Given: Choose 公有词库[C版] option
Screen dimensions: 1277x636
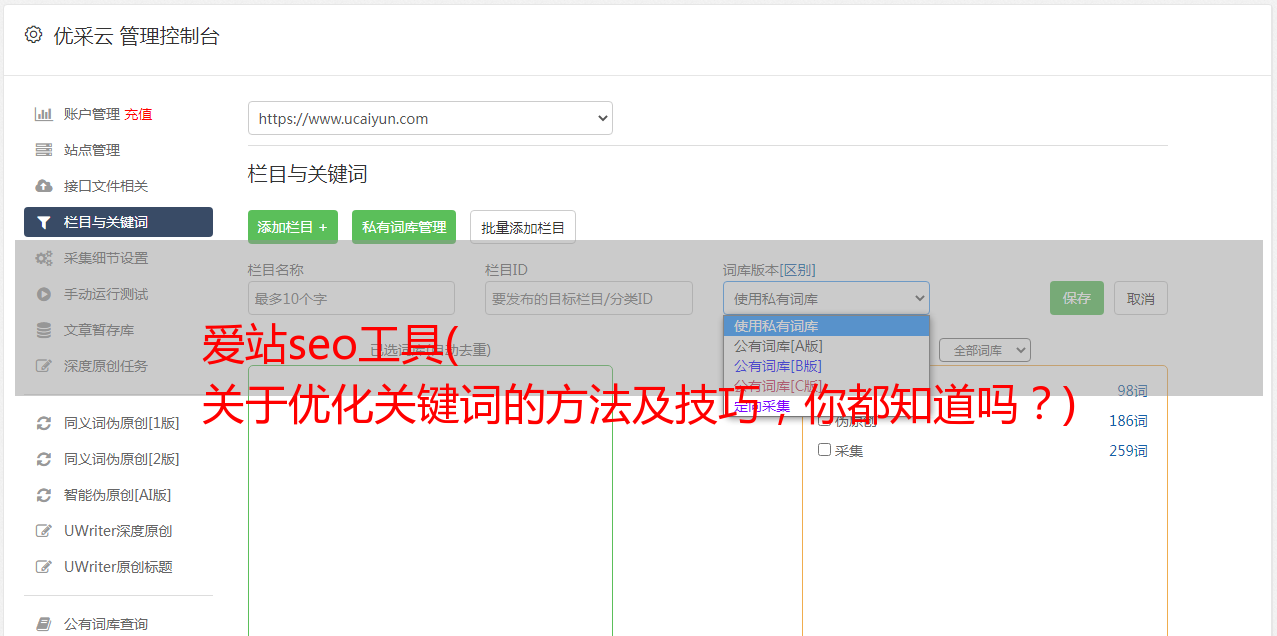Looking at the screenshot, I should click(826, 386).
